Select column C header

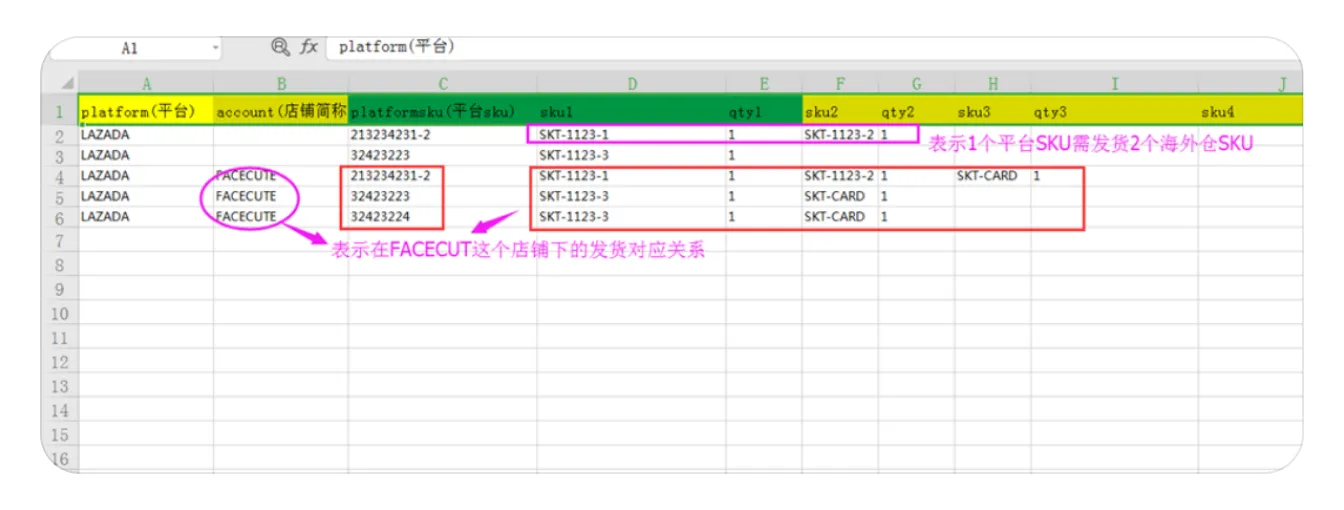pyautogui.click(x=442, y=85)
